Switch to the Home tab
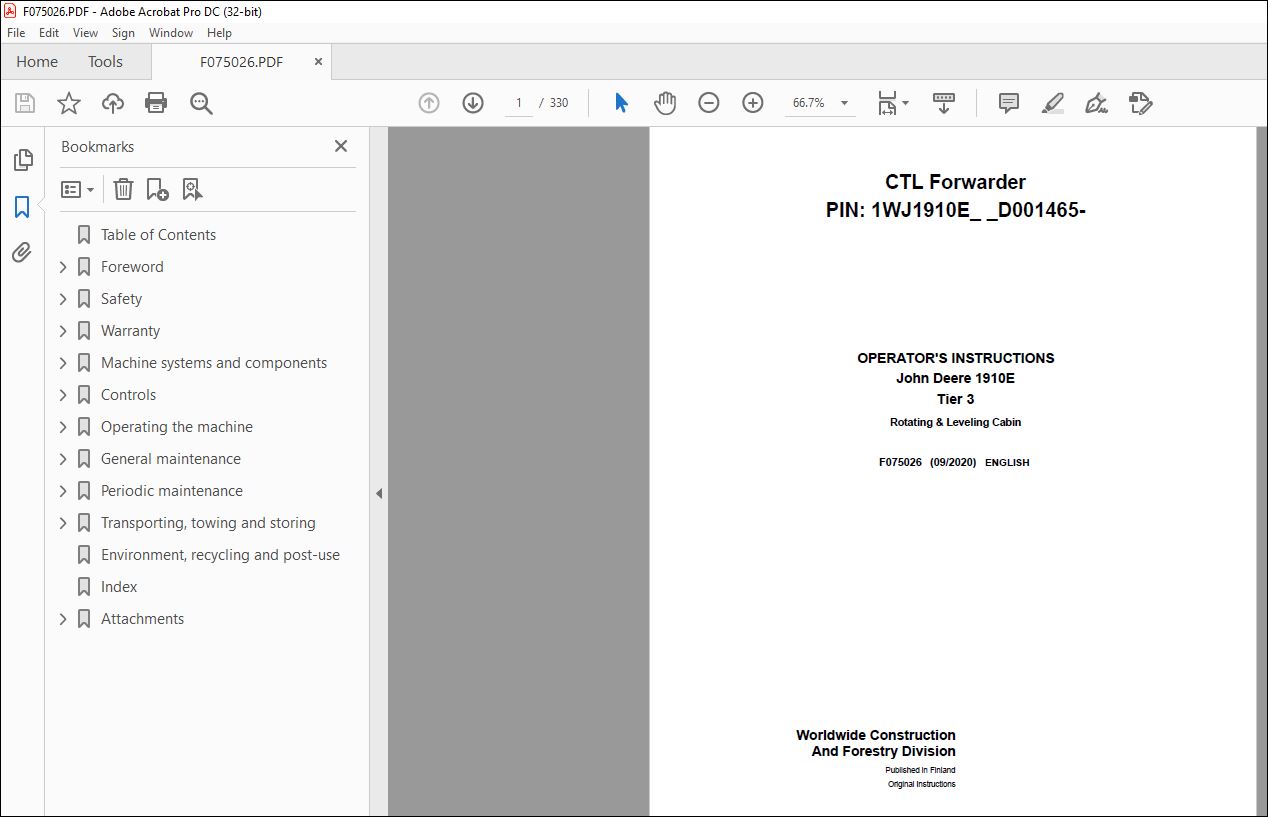 pos(37,62)
